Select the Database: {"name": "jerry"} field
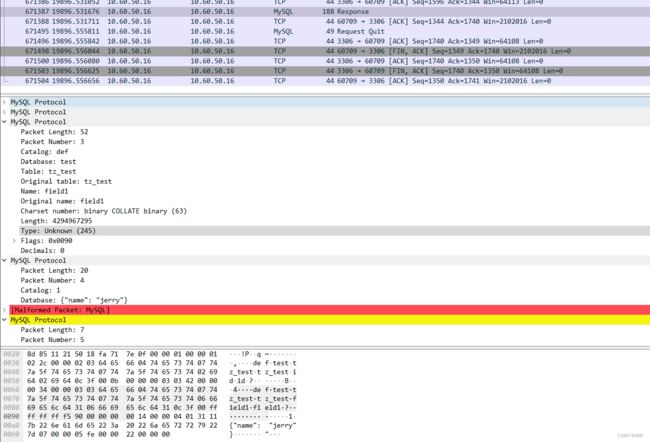This screenshot has height=442, width=650. tap(74, 300)
